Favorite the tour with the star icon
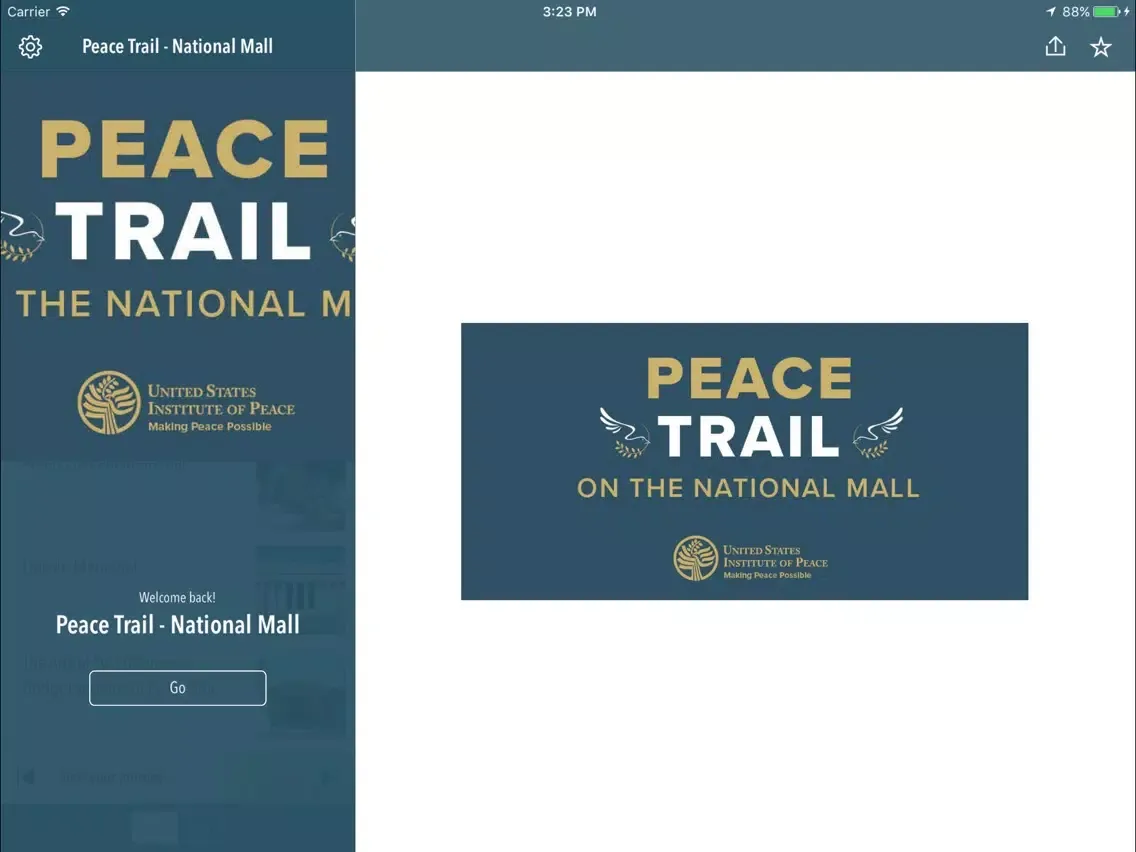 point(1100,47)
